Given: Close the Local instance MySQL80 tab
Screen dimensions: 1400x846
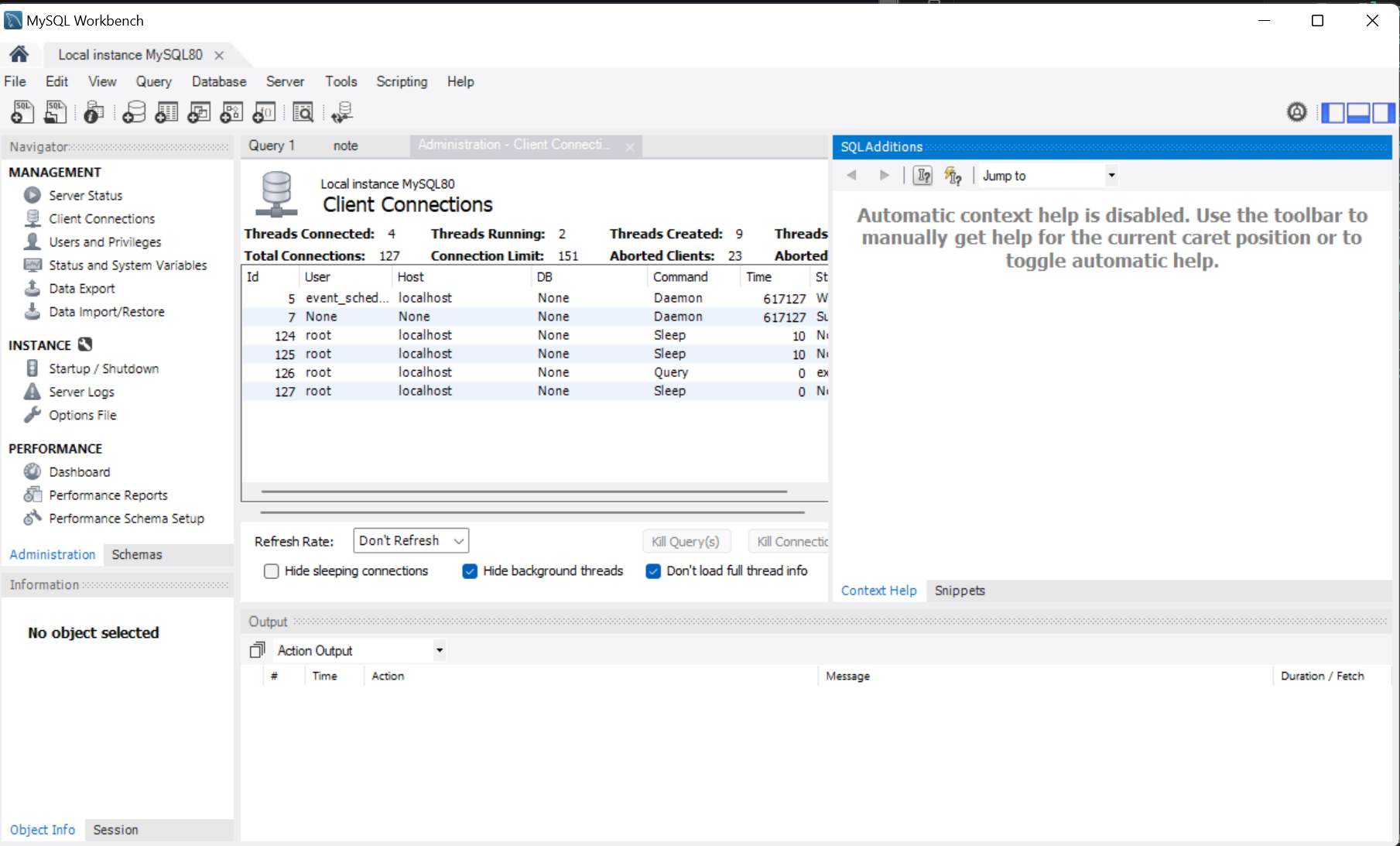Looking at the screenshot, I should pyautogui.click(x=219, y=55).
